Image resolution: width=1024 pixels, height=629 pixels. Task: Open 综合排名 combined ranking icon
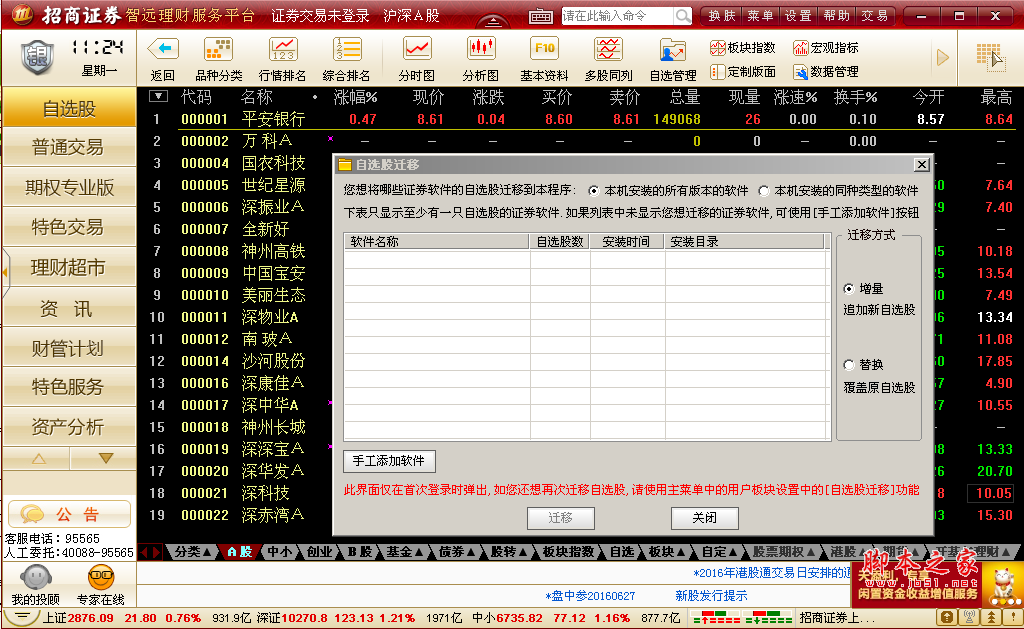pyautogui.click(x=347, y=49)
